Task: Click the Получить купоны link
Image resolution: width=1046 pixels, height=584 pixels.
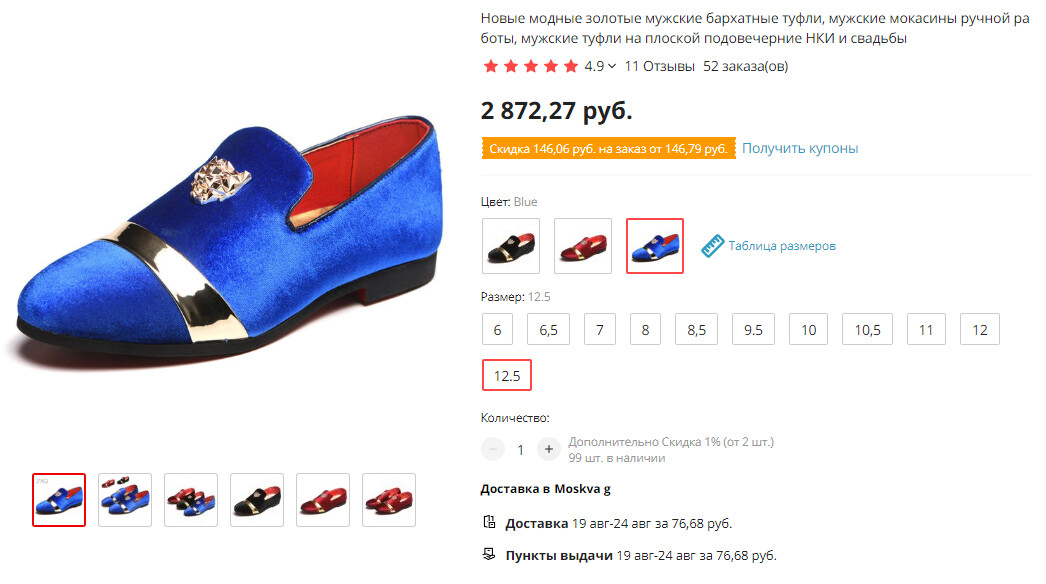Action: tap(800, 148)
